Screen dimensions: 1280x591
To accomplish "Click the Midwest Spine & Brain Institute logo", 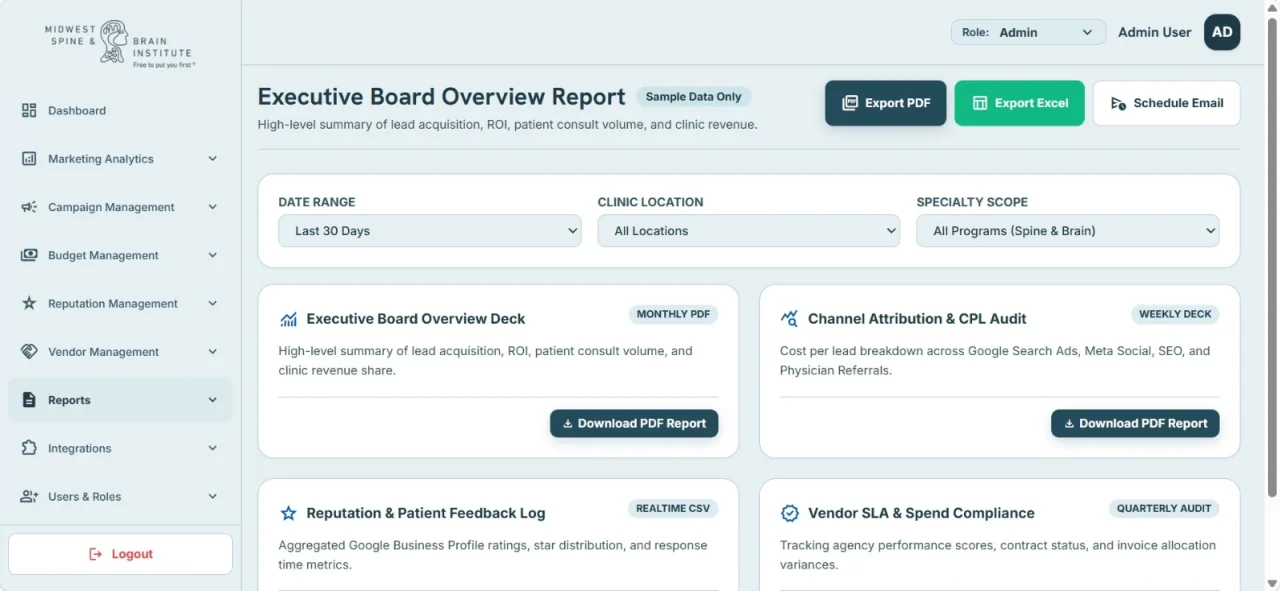I will (119, 43).
